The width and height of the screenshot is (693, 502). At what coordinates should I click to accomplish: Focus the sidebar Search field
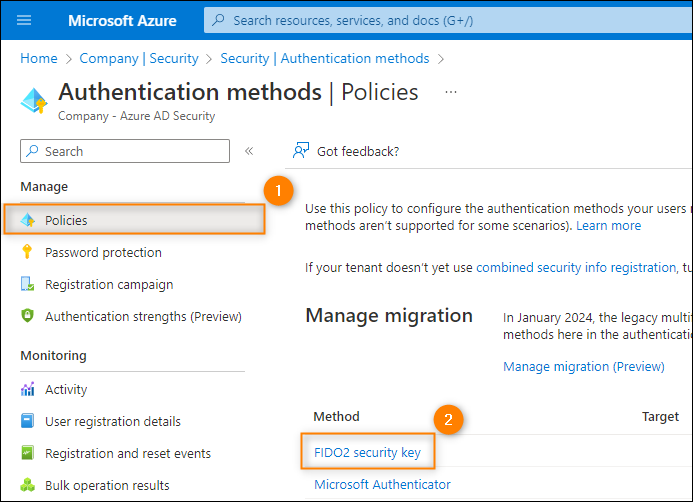[125, 151]
